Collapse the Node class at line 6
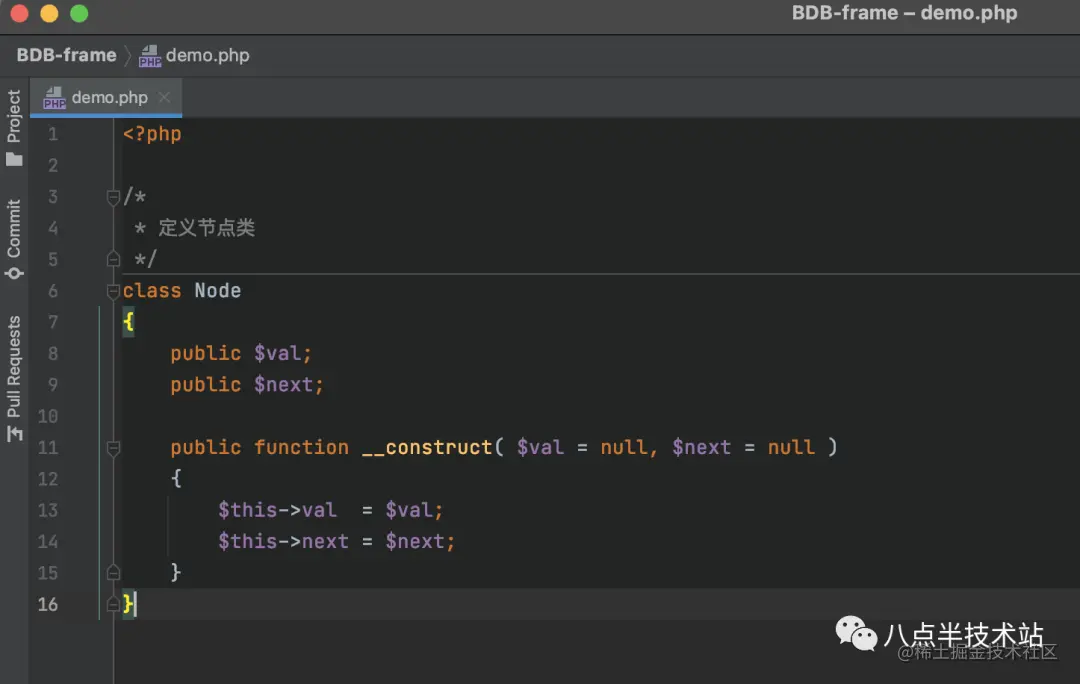1080x684 pixels. click(x=113, y=291)
